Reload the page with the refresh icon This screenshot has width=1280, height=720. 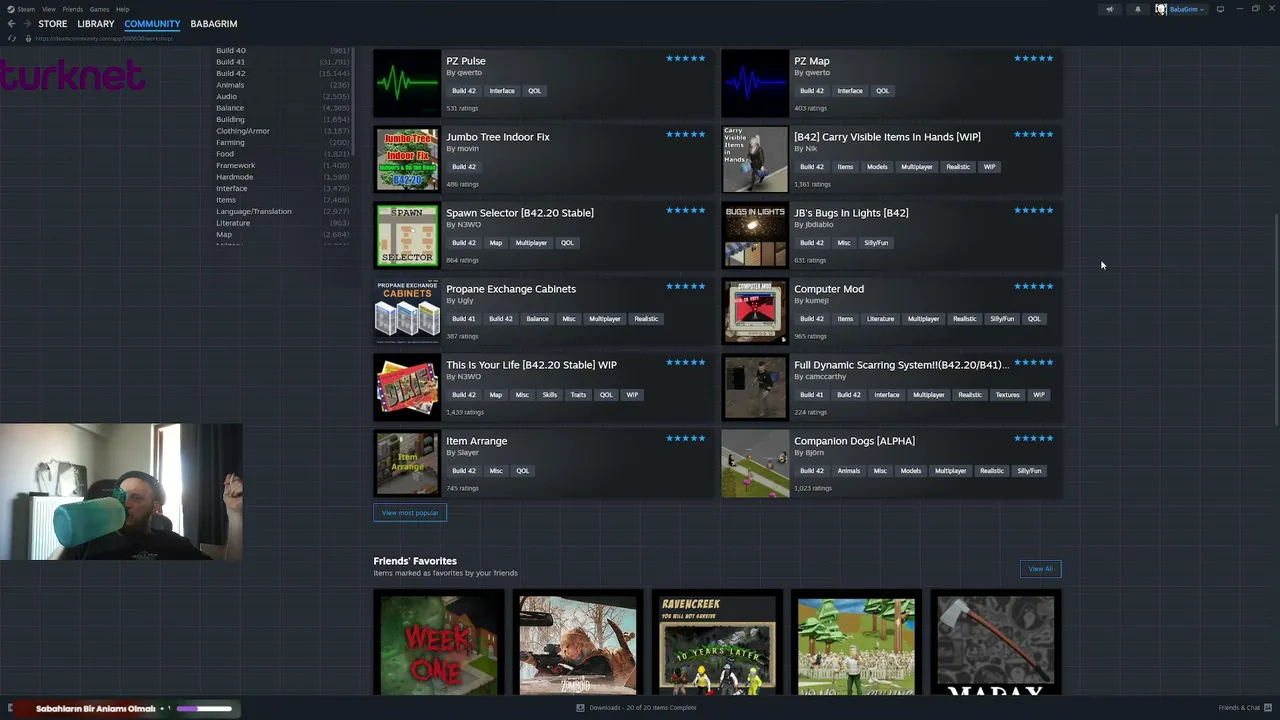pos(11,38)
